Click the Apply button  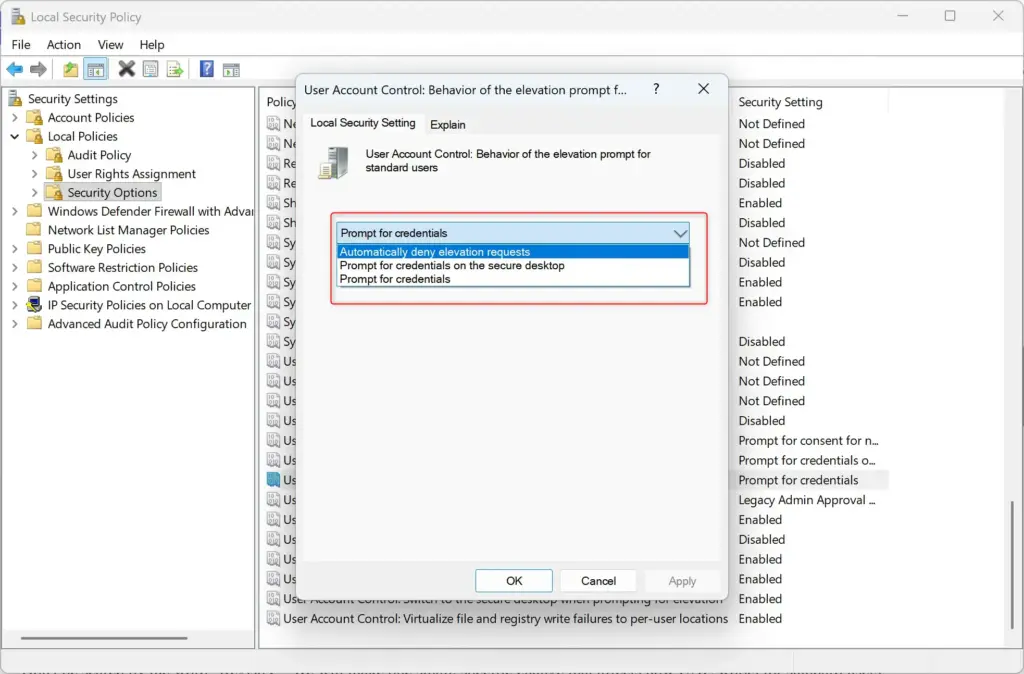click(x=682, y=581)
